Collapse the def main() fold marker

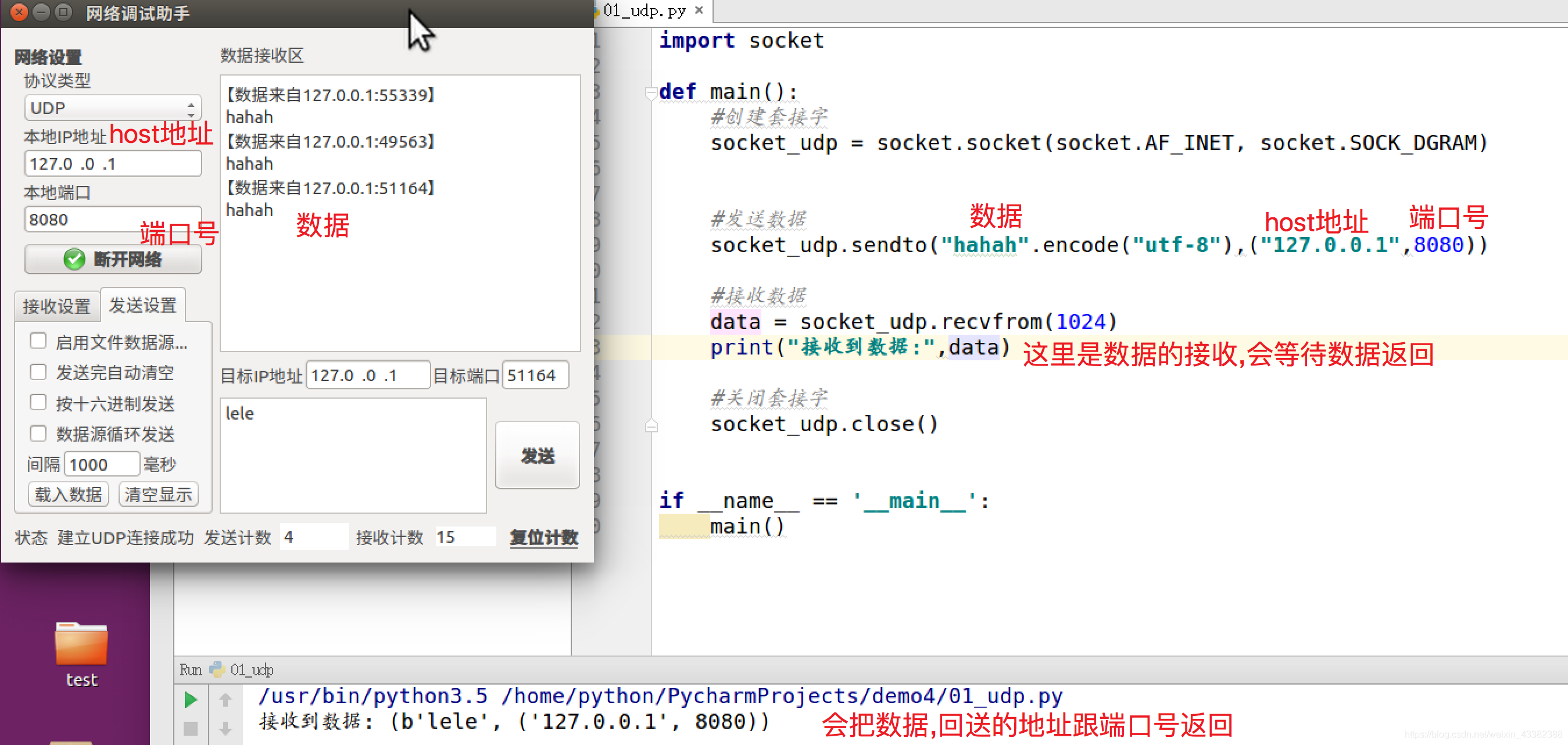tap(650, 92)
